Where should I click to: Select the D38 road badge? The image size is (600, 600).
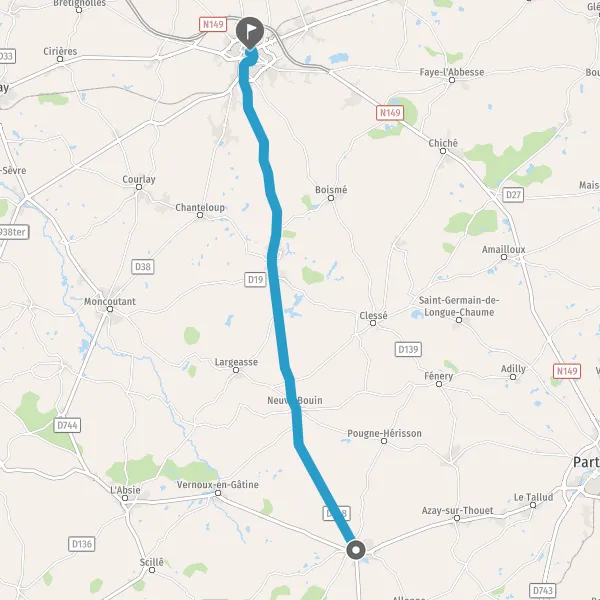143,267
